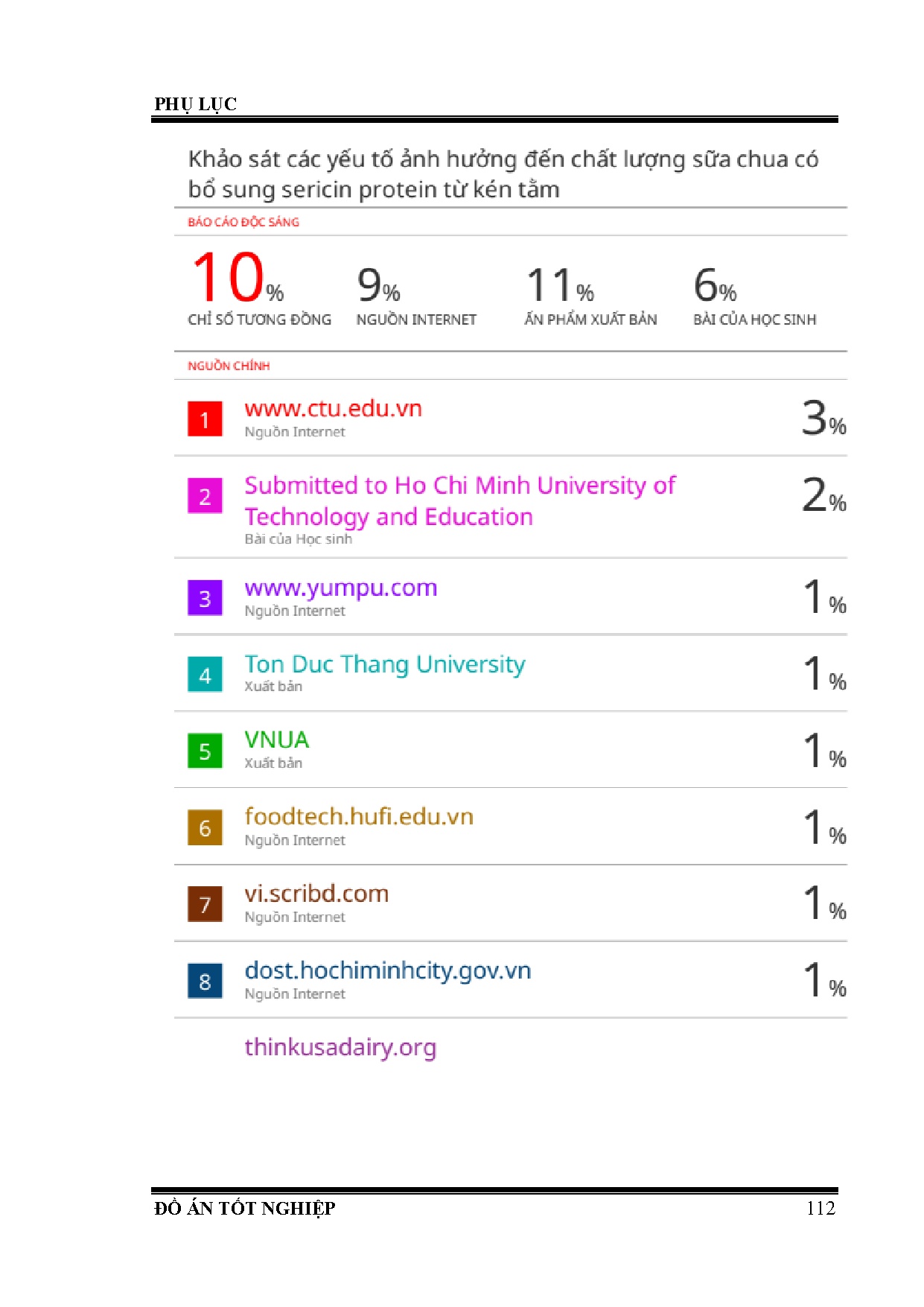Open the www.ctu.edu.vn source link
924x1307 pixels.
pos(333,409)
